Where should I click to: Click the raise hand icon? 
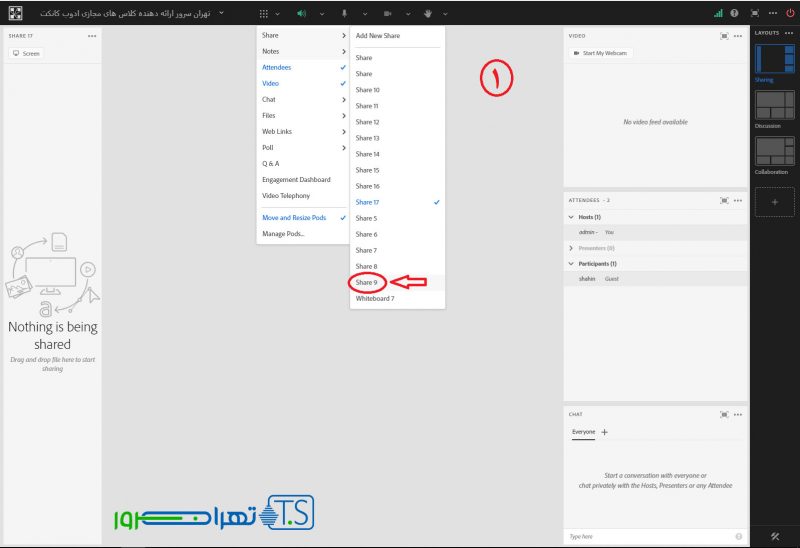(x=429, y=14)
